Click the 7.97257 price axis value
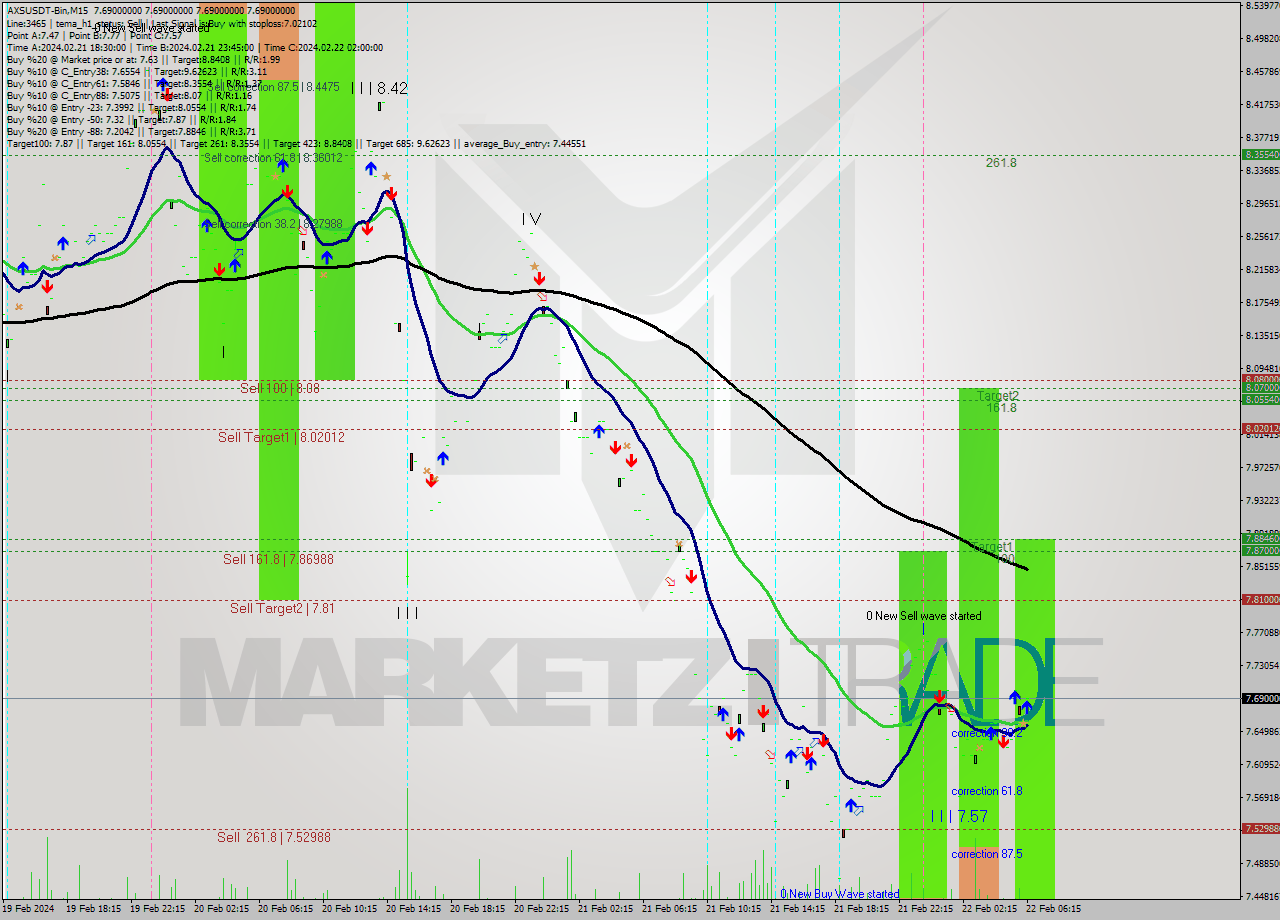Screen dimensions: 1280x920 click(x=1262, y=467)
